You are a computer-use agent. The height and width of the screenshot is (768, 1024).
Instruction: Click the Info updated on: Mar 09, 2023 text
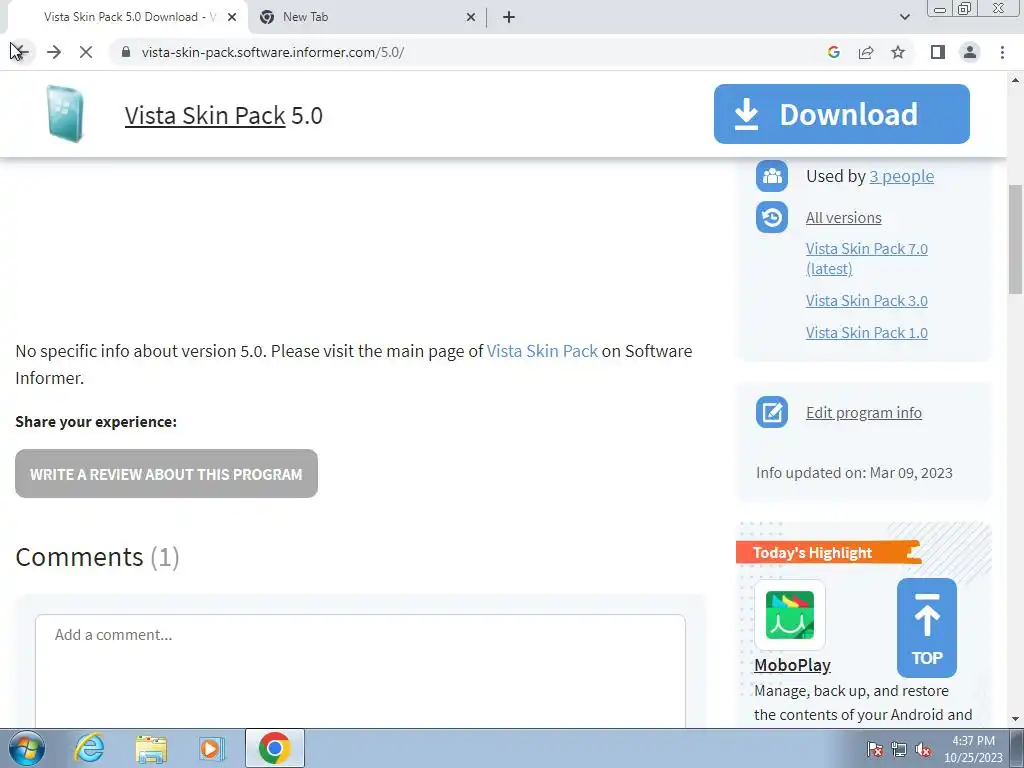tap(854, 472)
